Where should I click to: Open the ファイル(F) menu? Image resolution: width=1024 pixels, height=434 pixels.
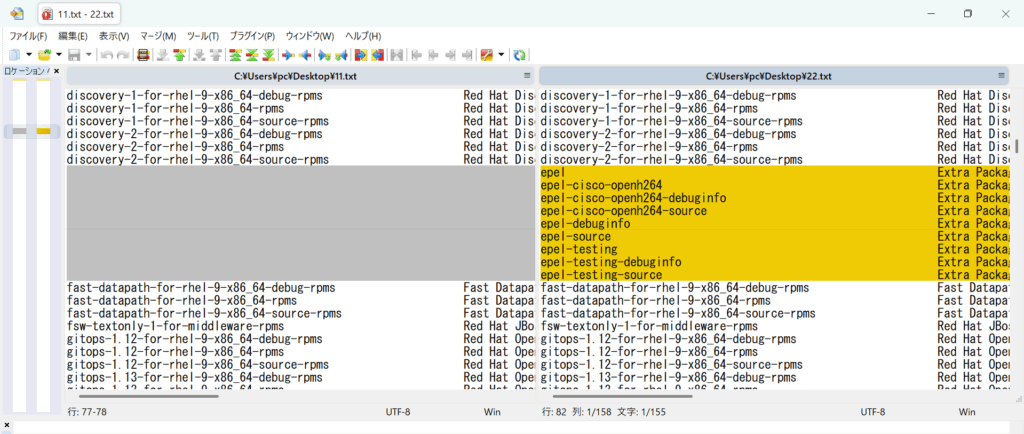[28, 36]
